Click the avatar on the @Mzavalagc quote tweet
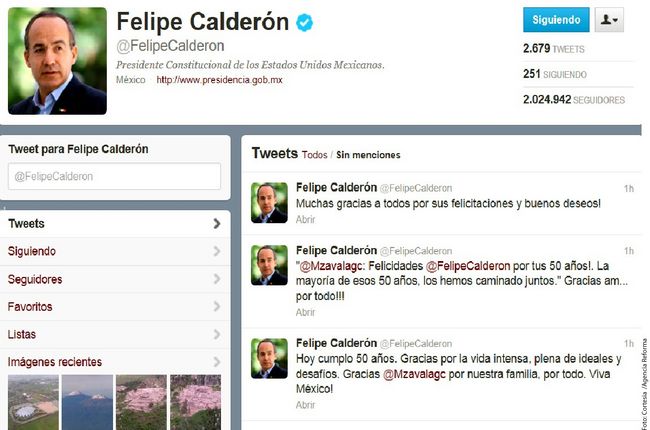650x430 pixels. click(269, 265)
